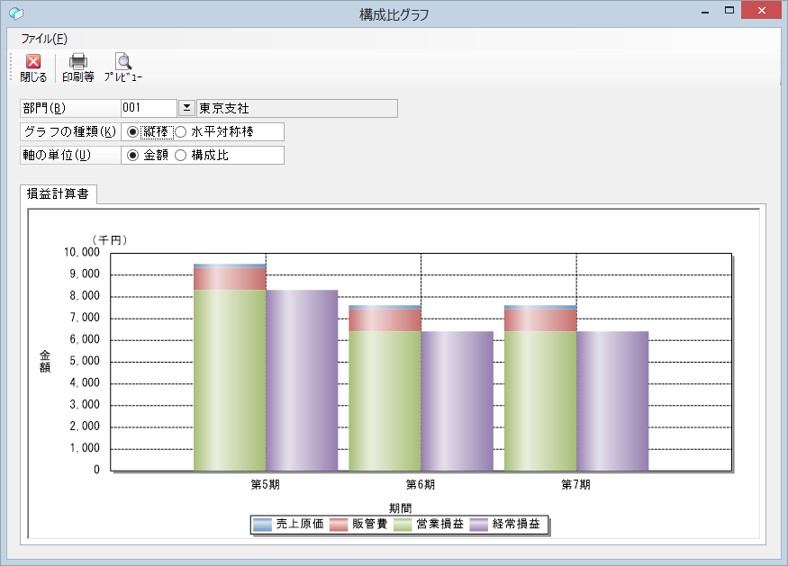Click the purple 経常損益 legend swatch
The image size is (788, 566).
click(x=479, y=525)
